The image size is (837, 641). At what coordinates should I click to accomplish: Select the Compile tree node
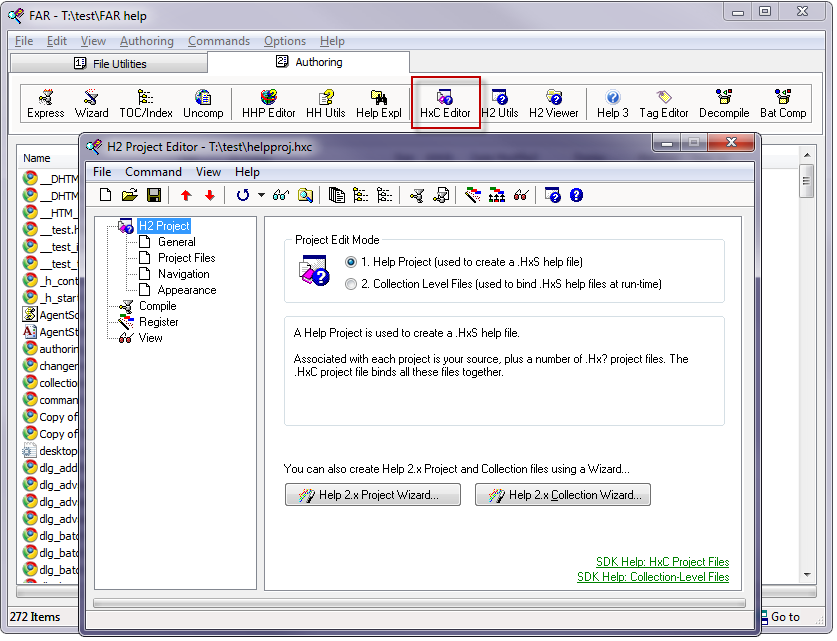[157, 306]
